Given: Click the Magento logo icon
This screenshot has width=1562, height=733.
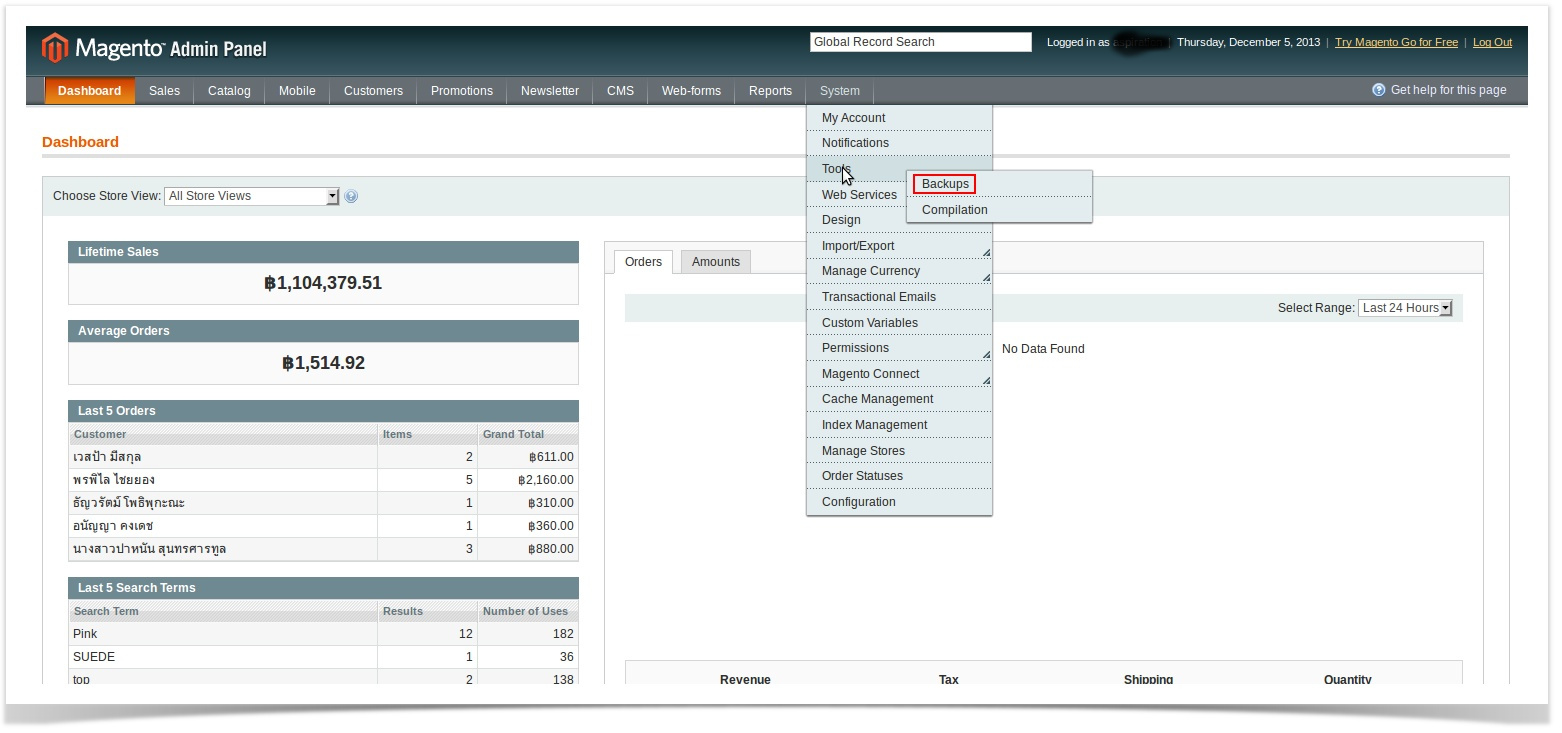Looking at the screenshot, I should click(55, 48).
